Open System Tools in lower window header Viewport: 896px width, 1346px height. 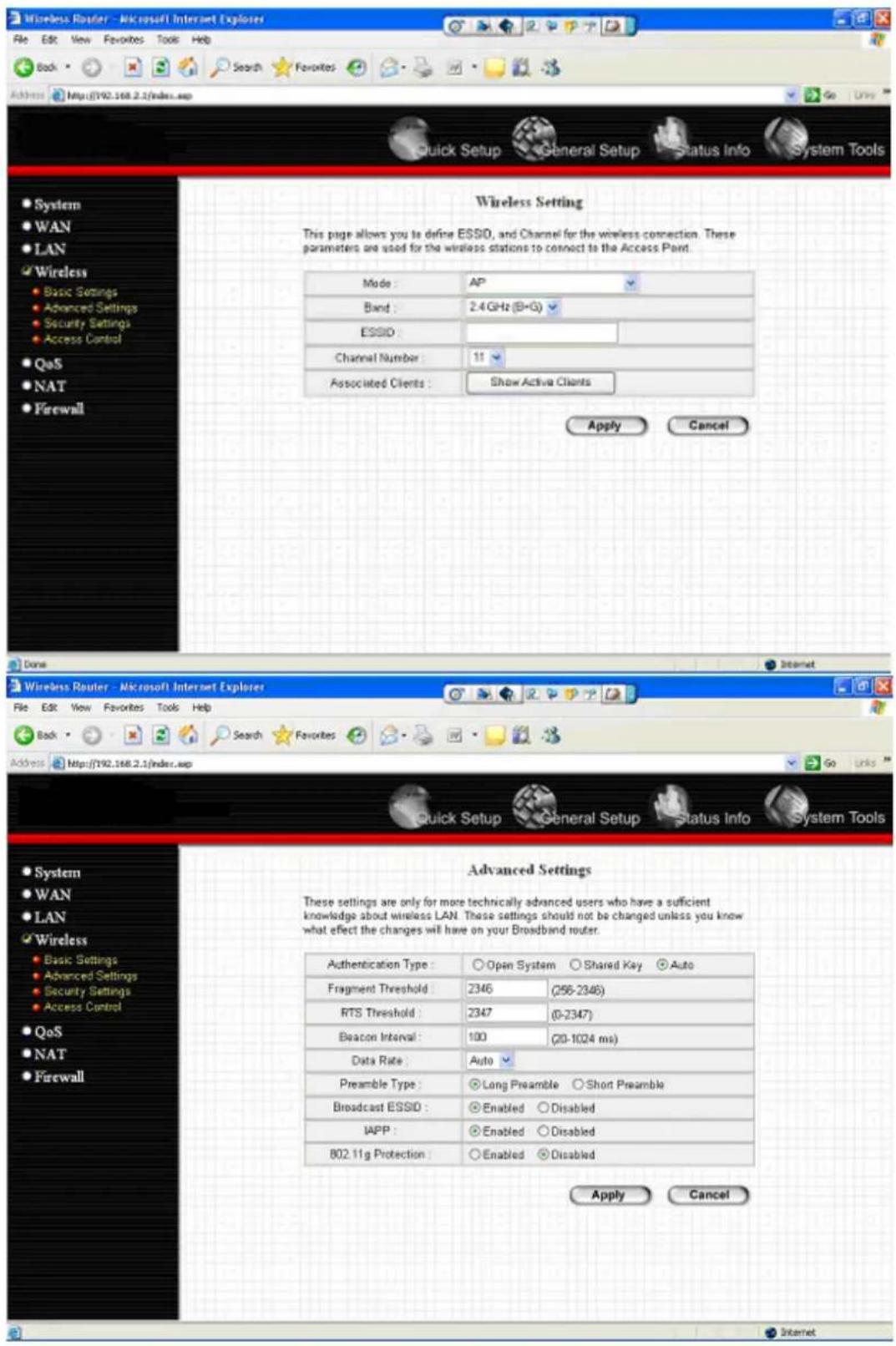tap(825, 808)
